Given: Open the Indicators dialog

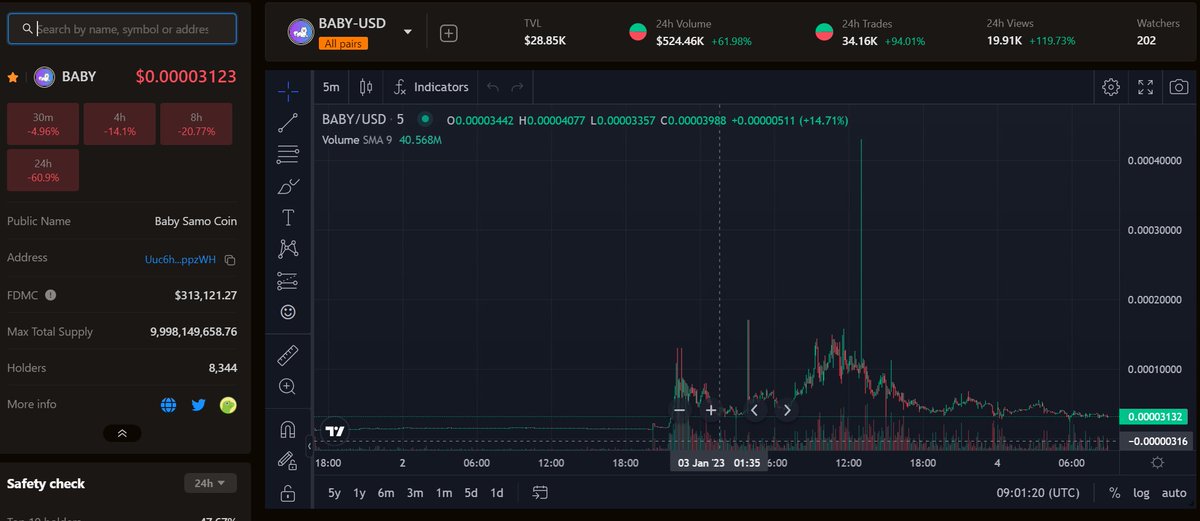Looking at the screenshot, I should 431,87.
